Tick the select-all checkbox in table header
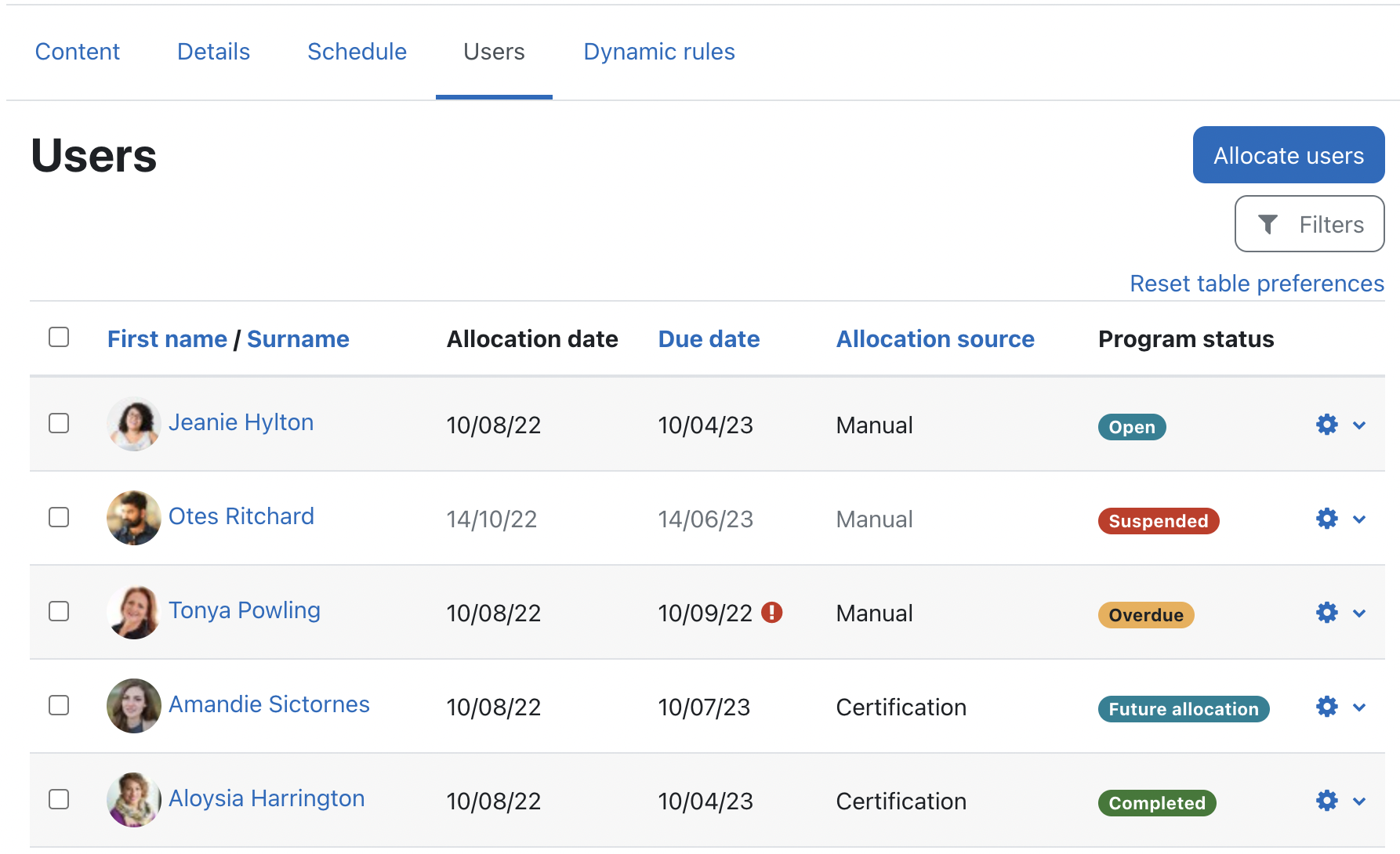 click(59, 338)
